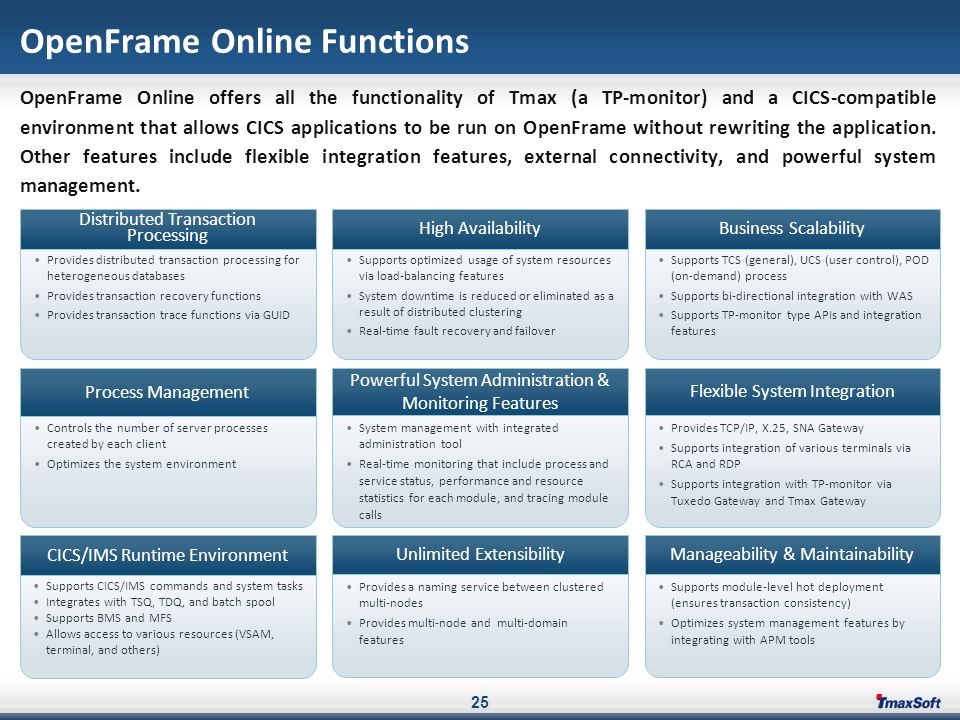Viewport: 960px width, 720px height.
Task: Click 'Provides transaction trace functions via GUID'
Action: coord(168,315)
